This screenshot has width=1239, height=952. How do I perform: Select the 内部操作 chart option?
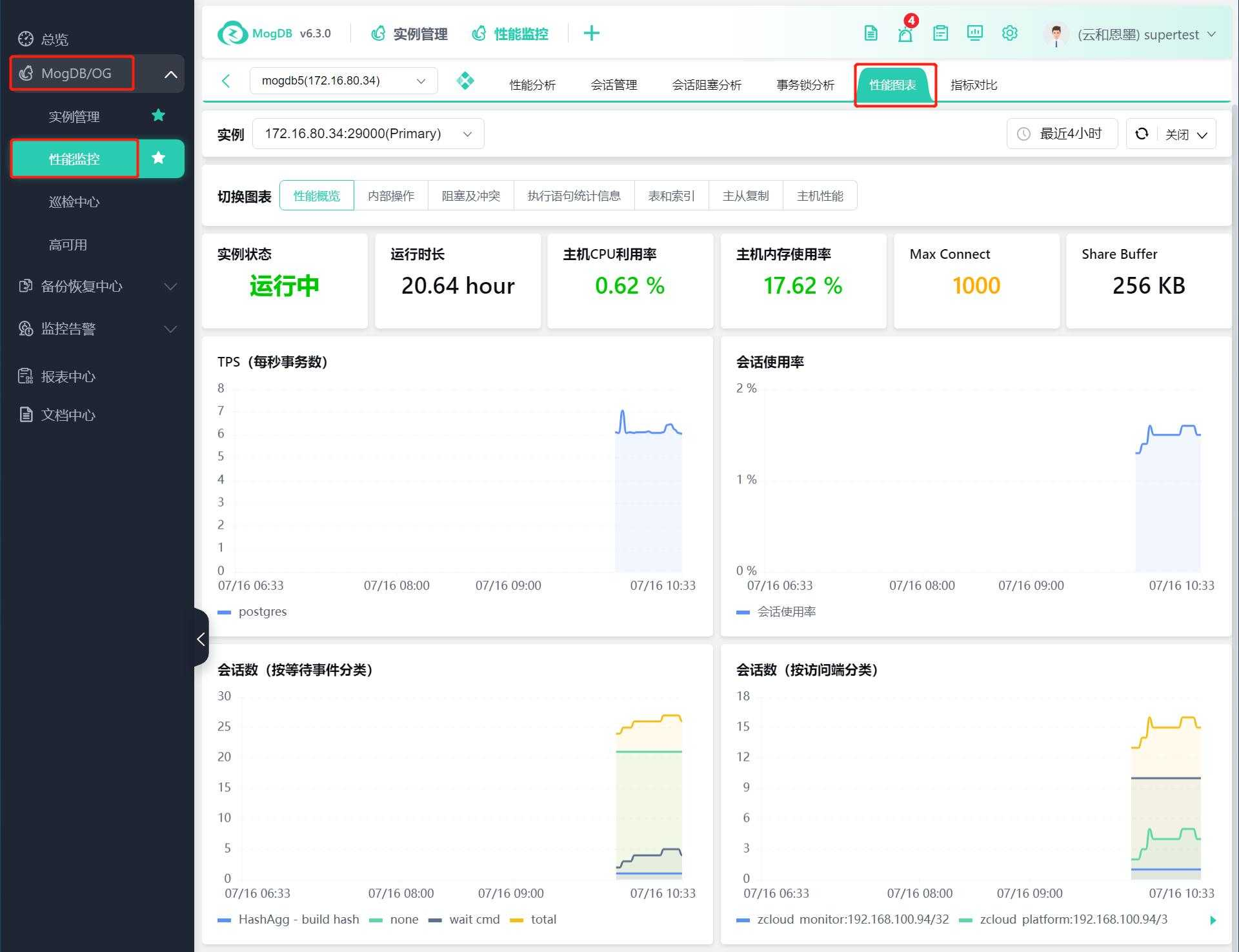(x=391, y=196)
